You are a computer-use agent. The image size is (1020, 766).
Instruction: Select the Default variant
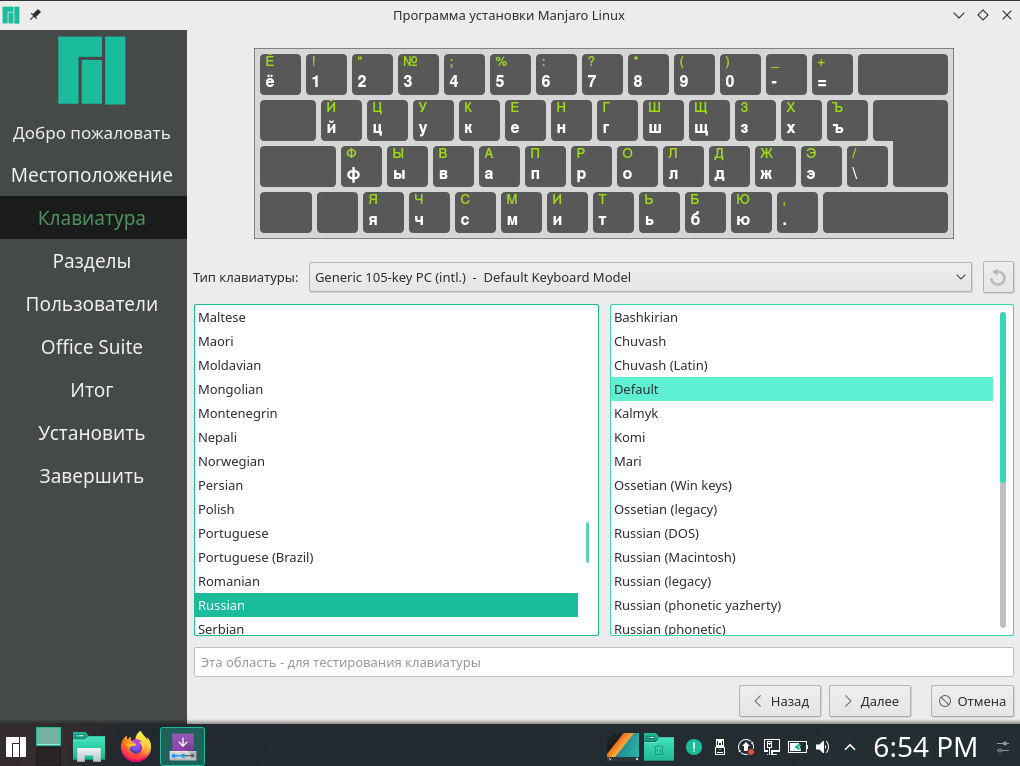pos(801,390)
